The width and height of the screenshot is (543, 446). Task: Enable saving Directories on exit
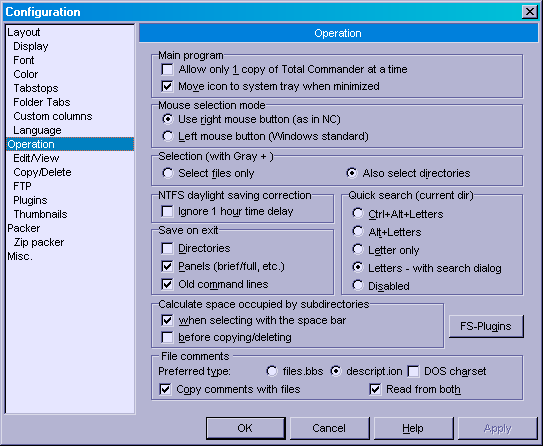(168, 248)
